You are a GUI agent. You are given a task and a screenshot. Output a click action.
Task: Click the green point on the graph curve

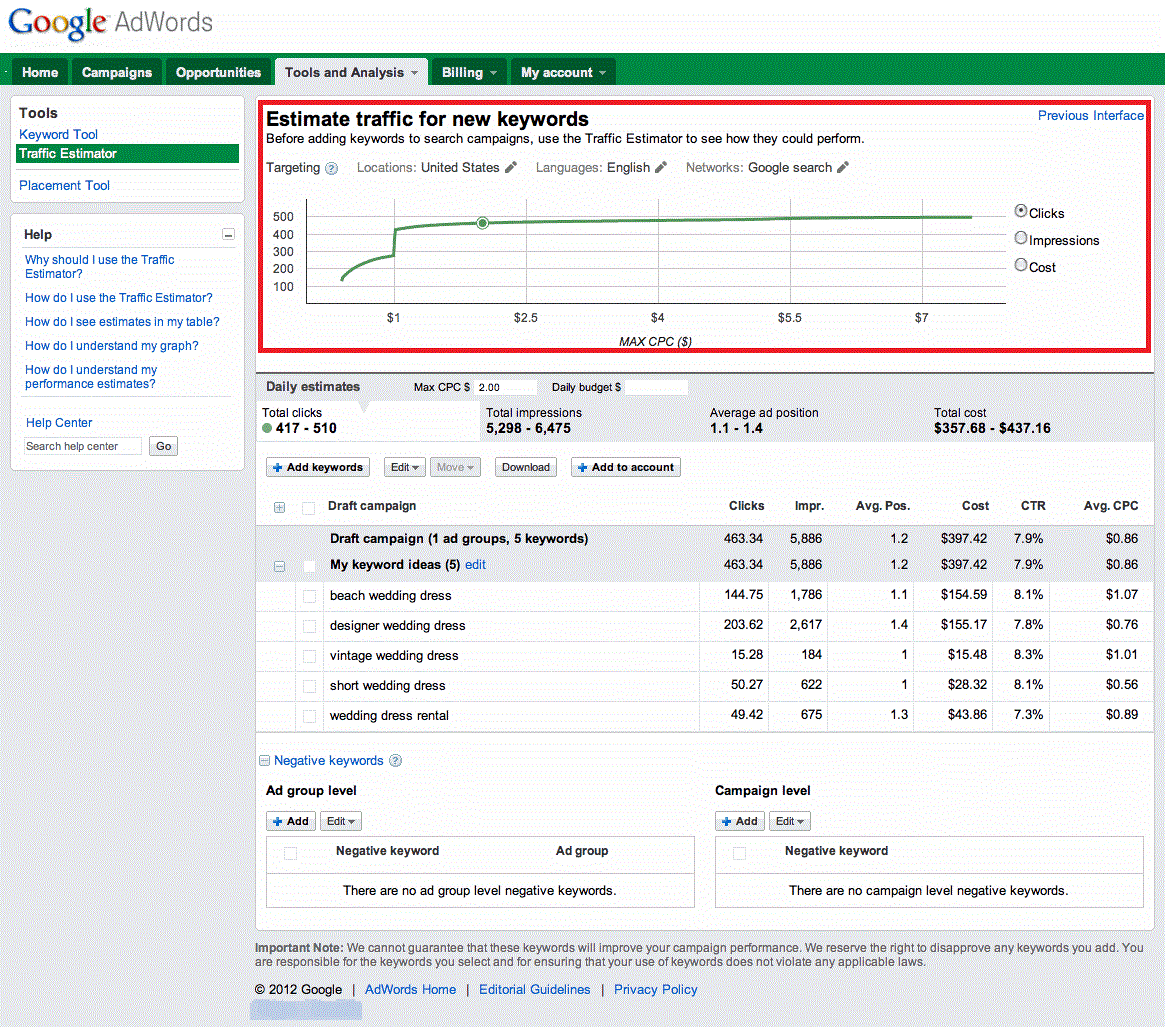(x=483, y=223)
